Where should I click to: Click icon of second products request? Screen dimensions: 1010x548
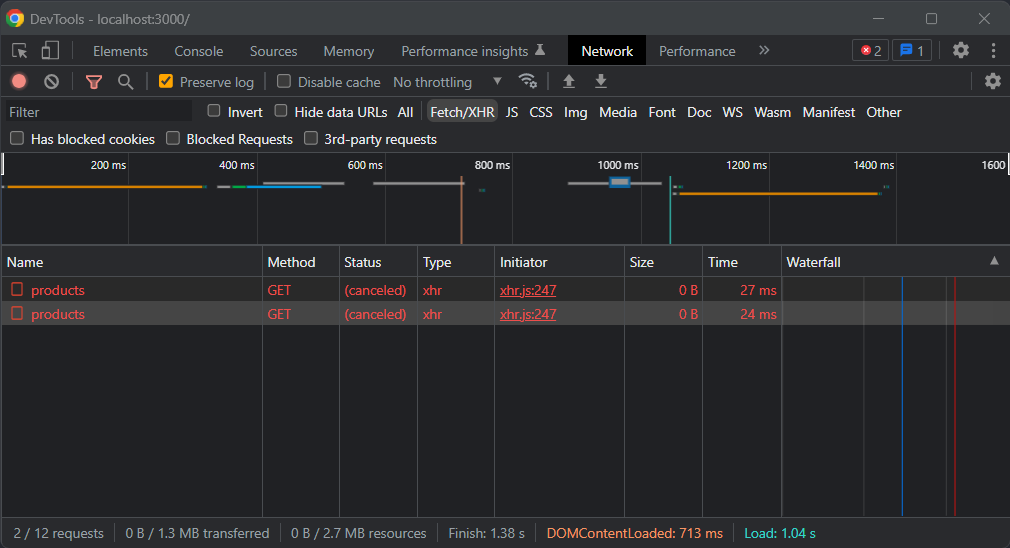17,314
